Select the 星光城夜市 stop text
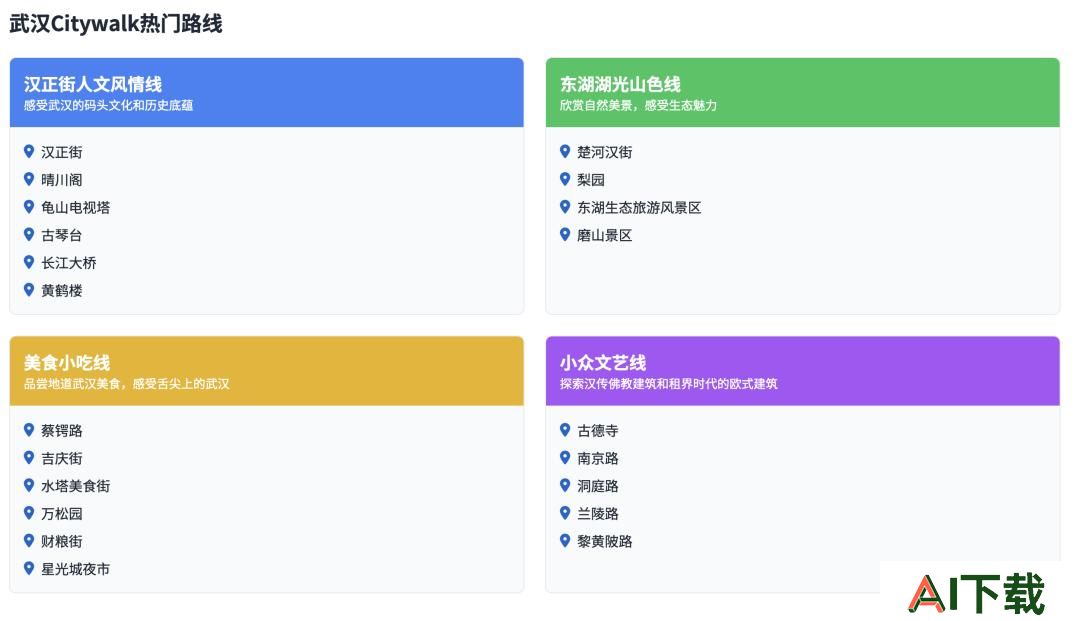 [x=75, y=569]
